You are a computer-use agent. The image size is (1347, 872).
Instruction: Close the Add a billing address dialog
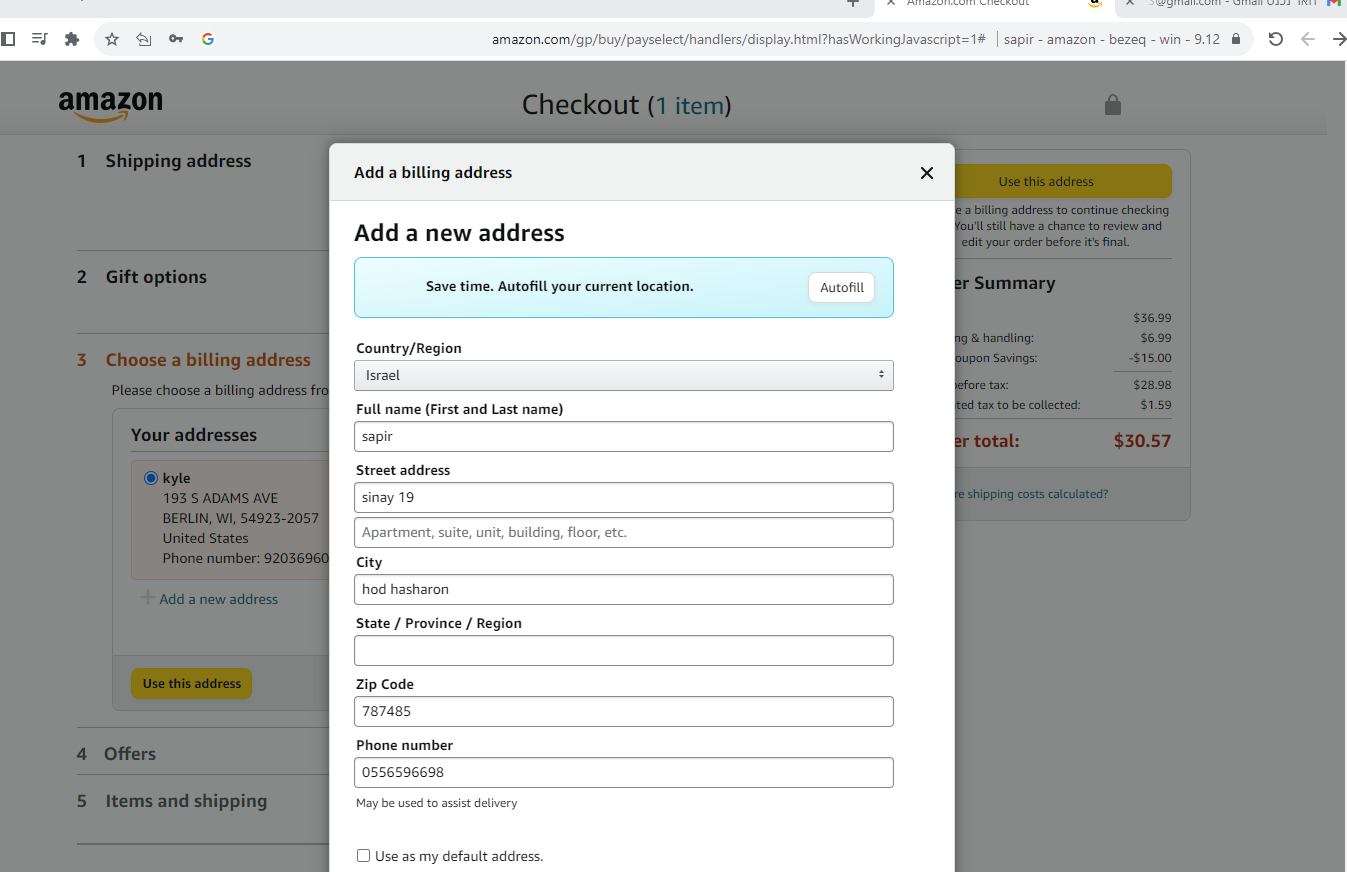927,173
